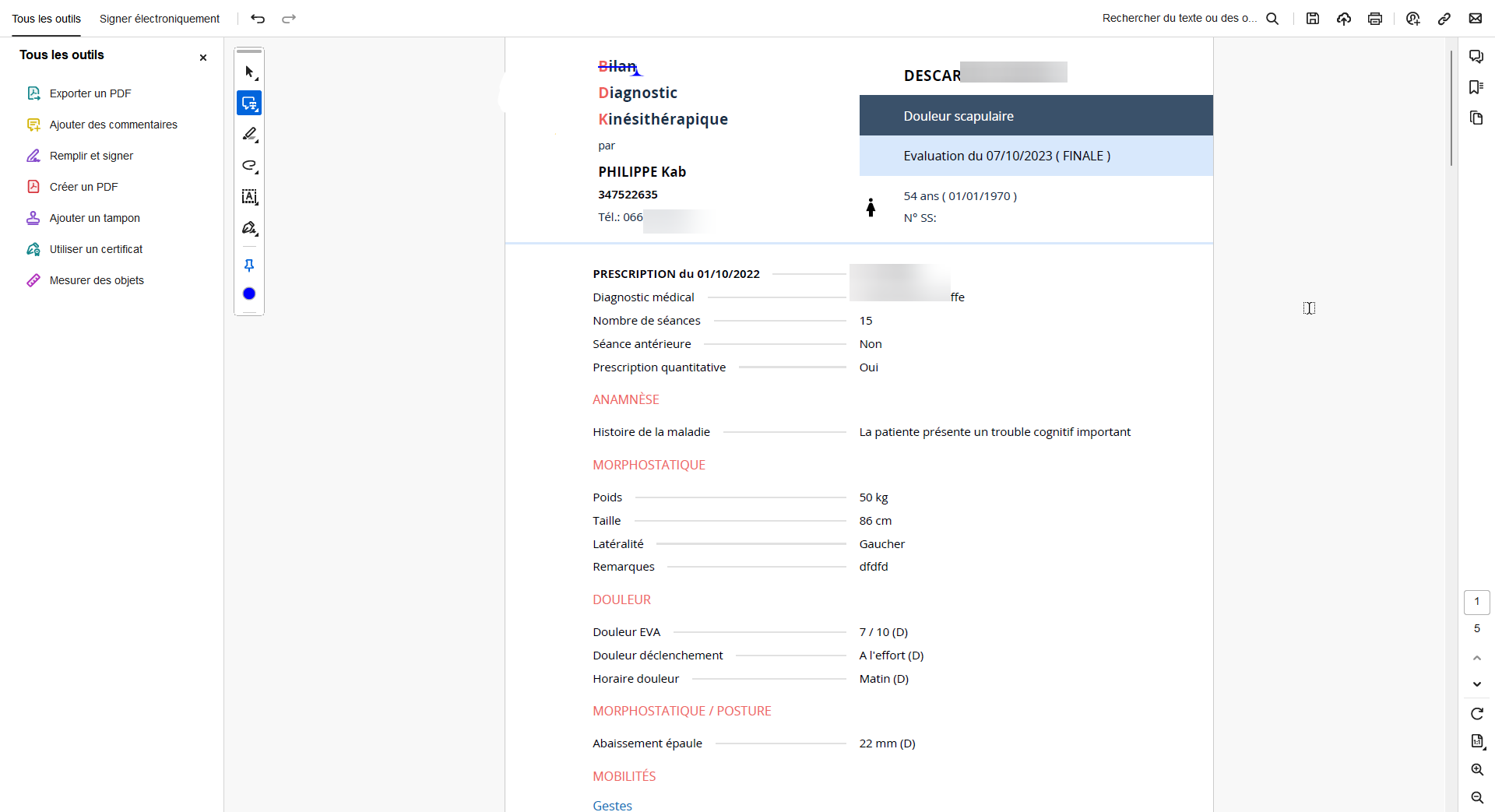1495x812 pixels.
Task: Rotate the page view
Action: coord(1477,714)
